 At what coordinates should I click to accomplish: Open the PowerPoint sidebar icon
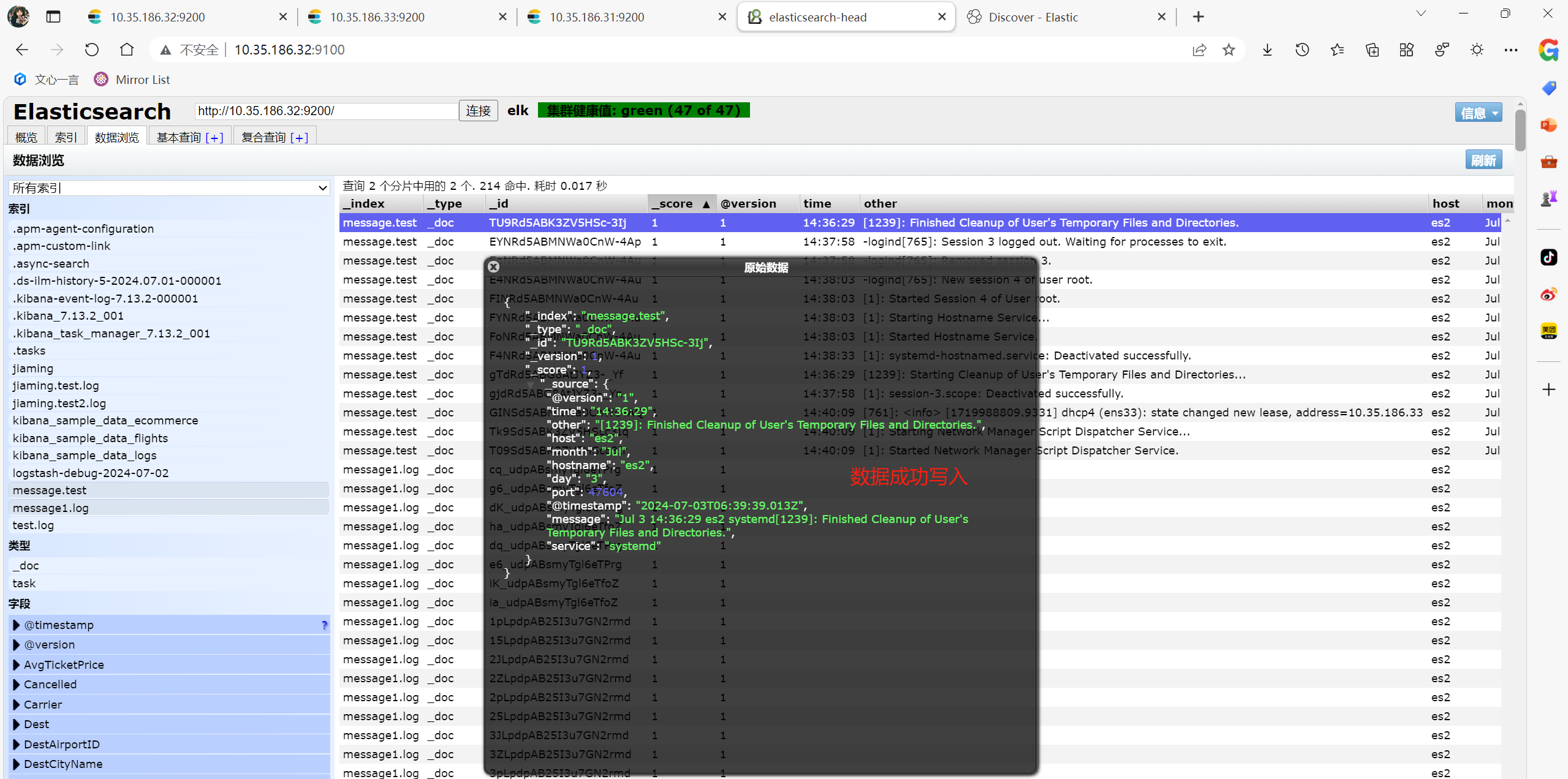pos(1548,125)
